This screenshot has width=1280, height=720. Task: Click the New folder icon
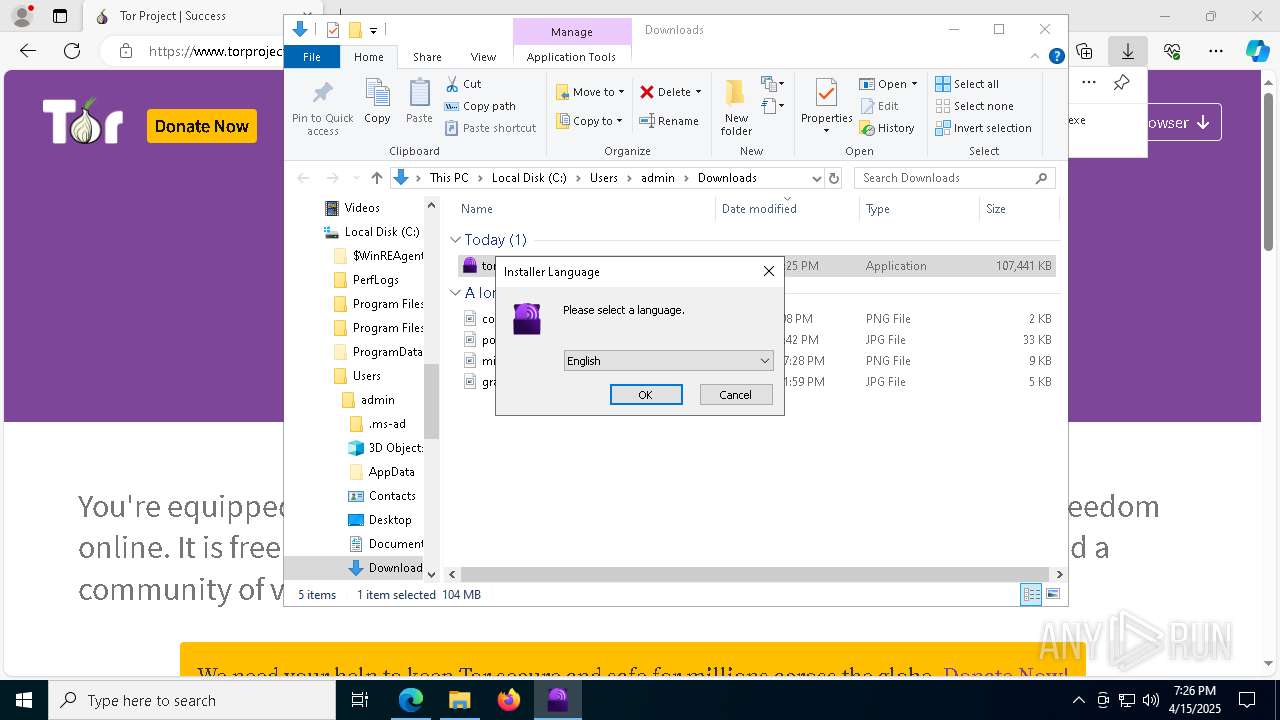735,93
